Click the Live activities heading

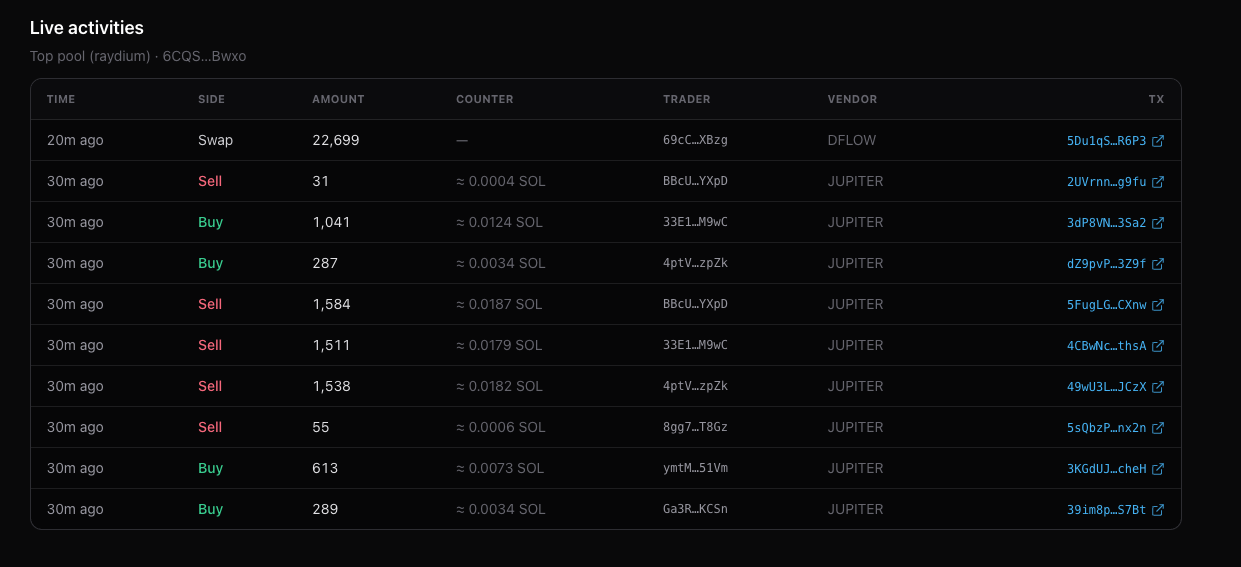tap(87, 28)
